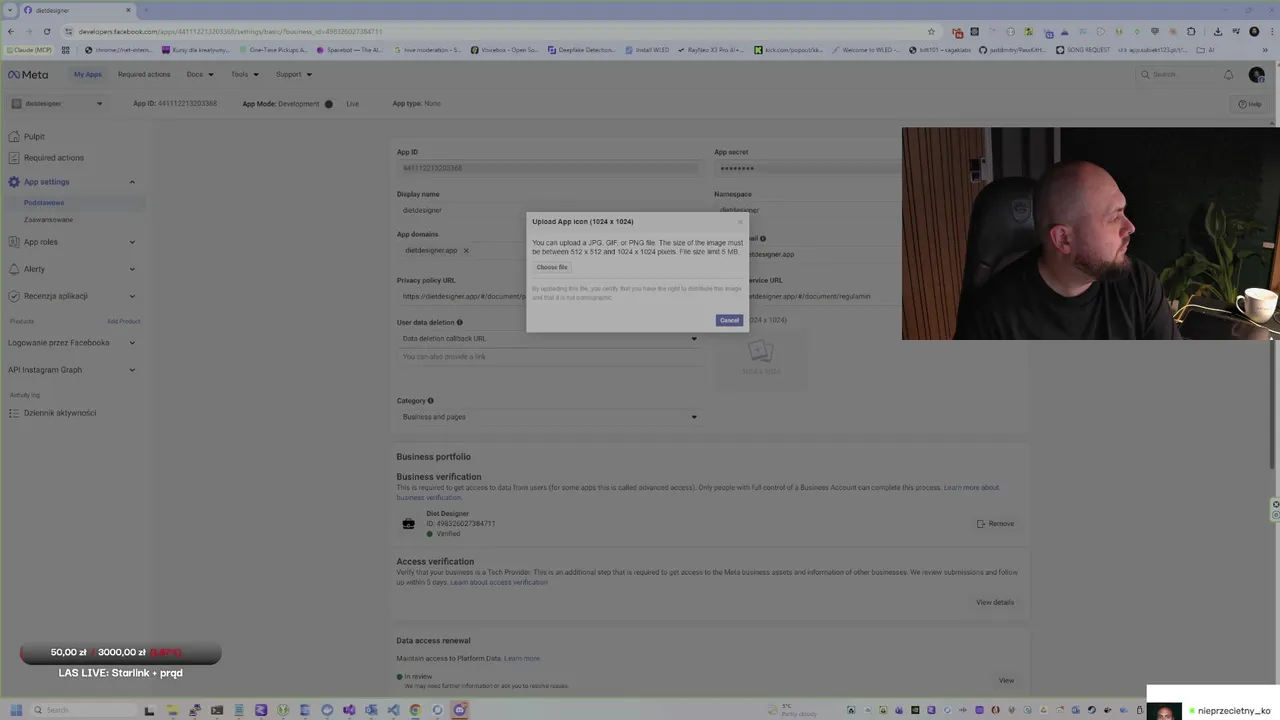Image resolution: width=1280 pixels, height=720 pixels.
Task: Bookmark page with star icon
Action: pyautogui.click(x=931, y=31)
